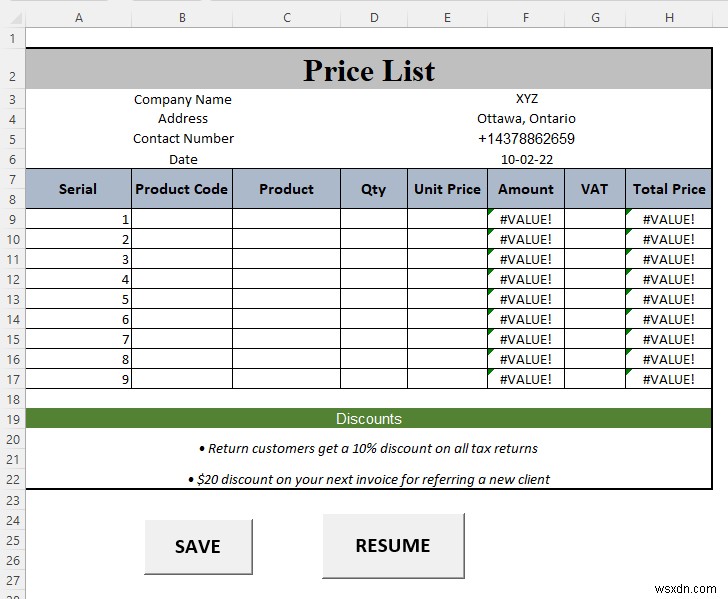Select column C header
The height and width of the screenshot is (599, 728).
[286, 18]
